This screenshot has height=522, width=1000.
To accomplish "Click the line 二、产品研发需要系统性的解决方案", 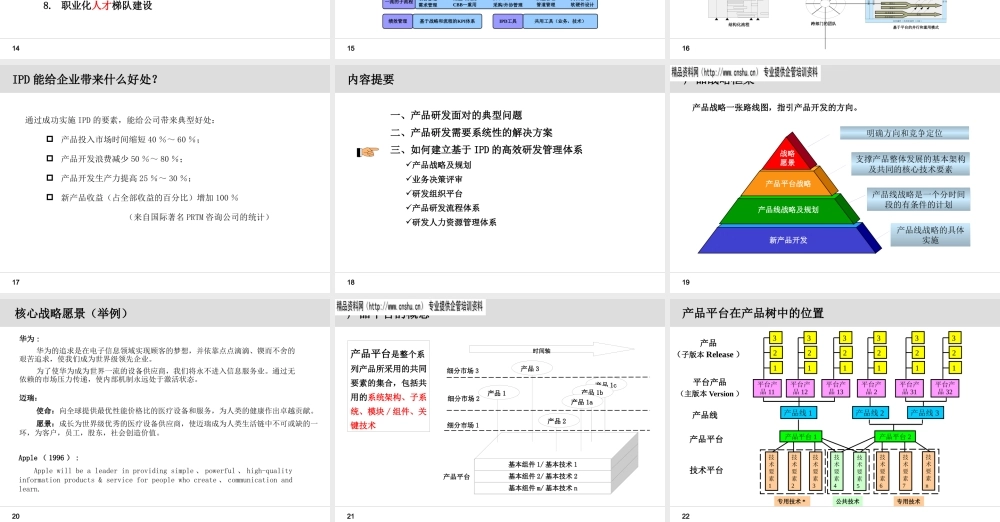I will [471, 132].
